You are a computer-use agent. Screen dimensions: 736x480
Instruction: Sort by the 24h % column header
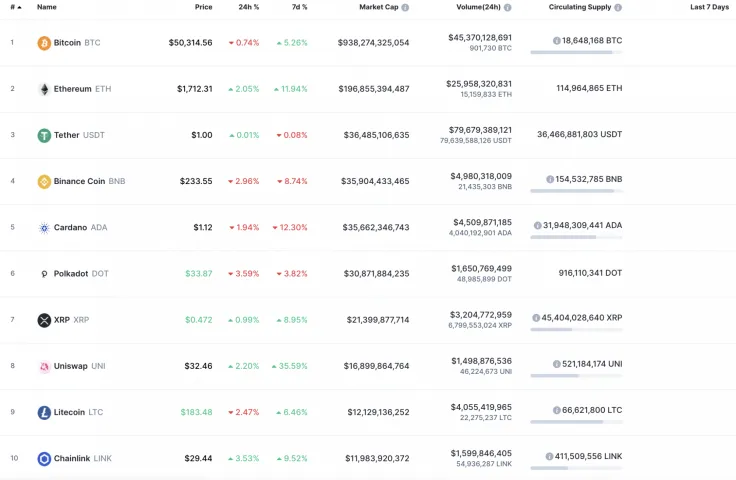[248, 7]
